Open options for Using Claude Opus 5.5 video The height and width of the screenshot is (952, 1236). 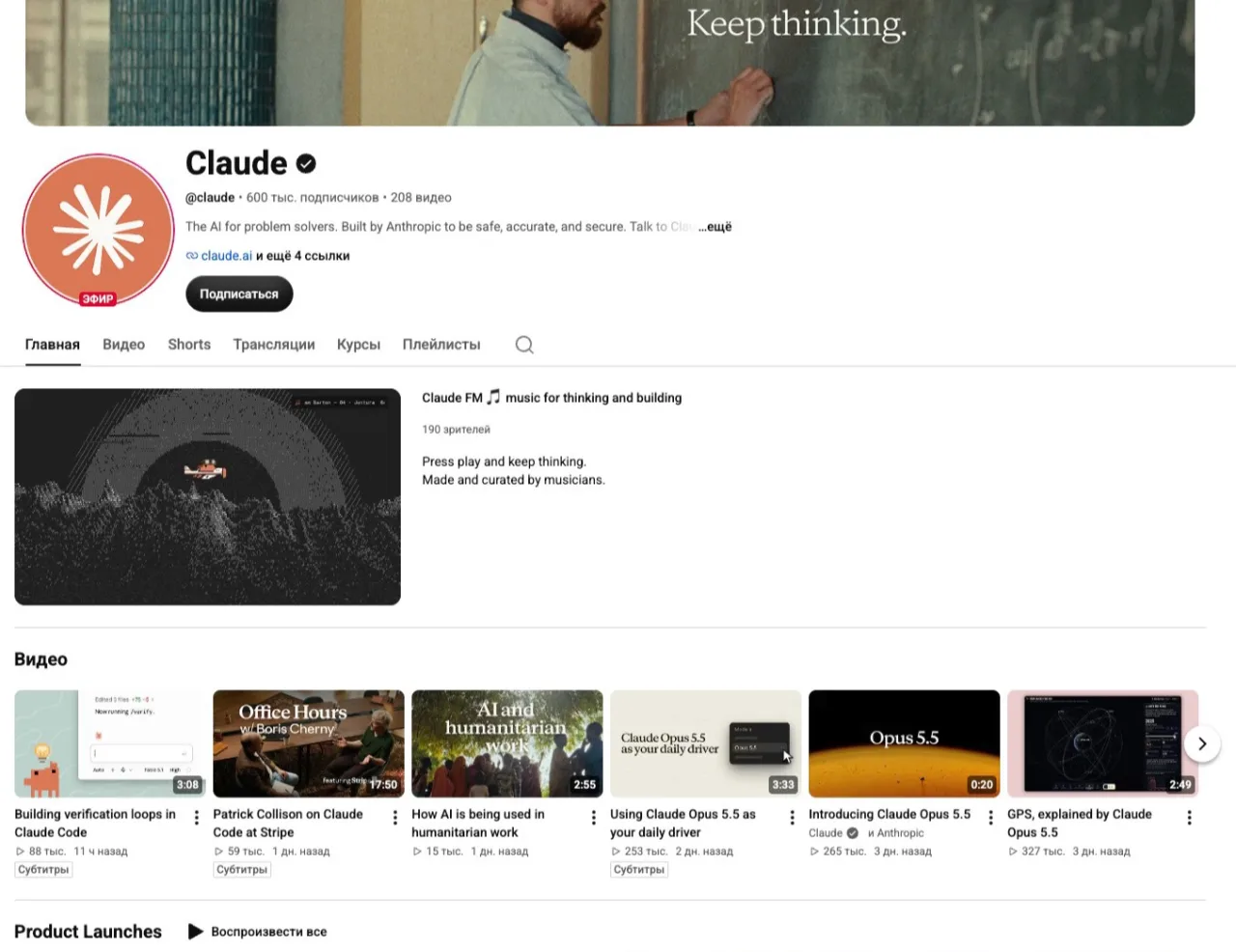792,818
